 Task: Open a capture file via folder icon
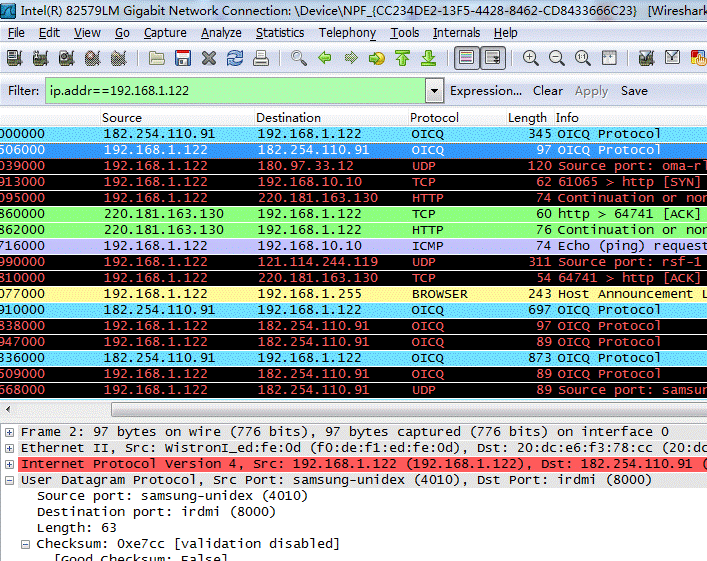click(156, 58)
